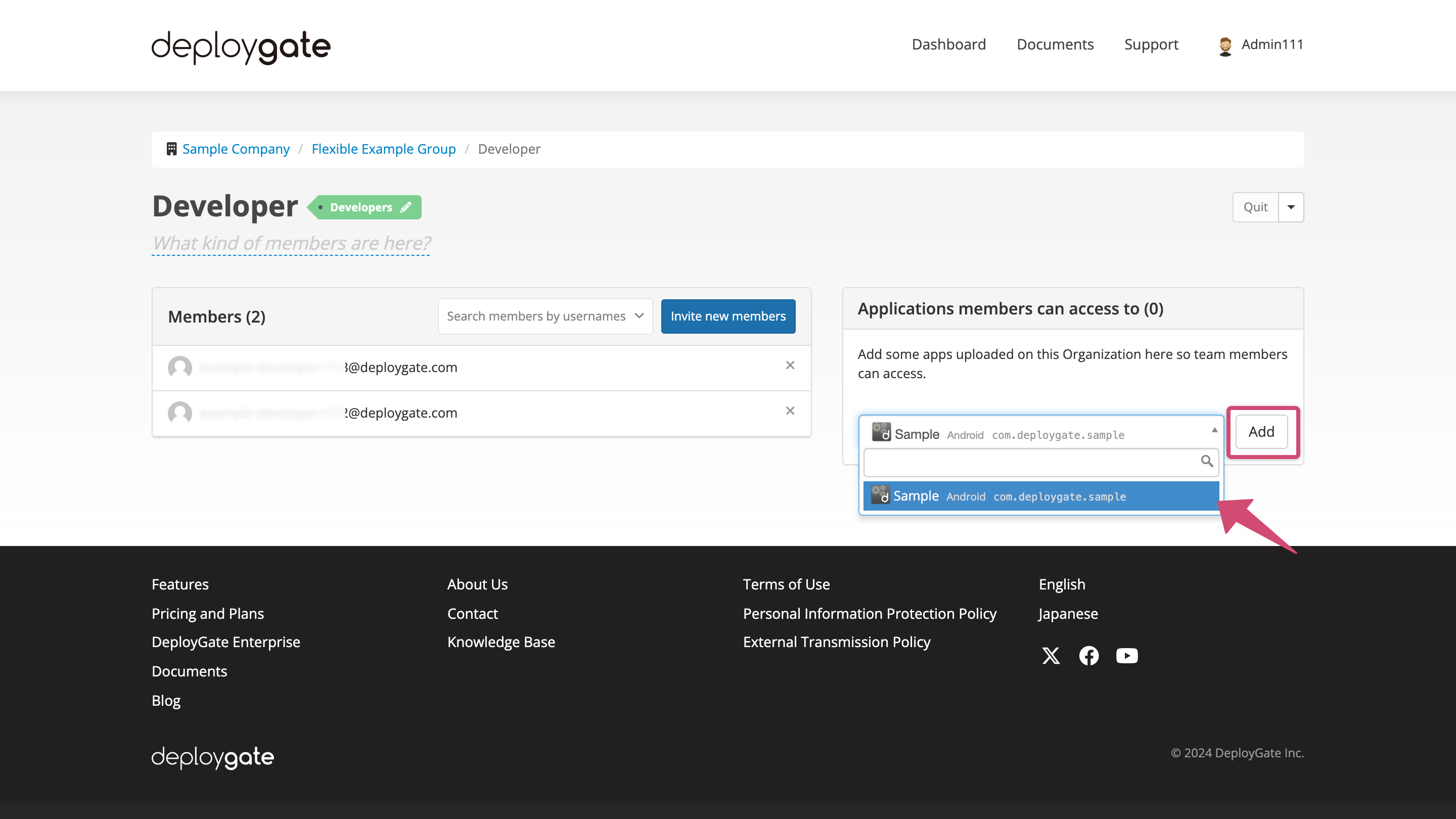The width and height of the screenshot is (1456, 819).
Task: Open DeployGate's YouTube channel via footer icon
Action: click(1126, 656)
